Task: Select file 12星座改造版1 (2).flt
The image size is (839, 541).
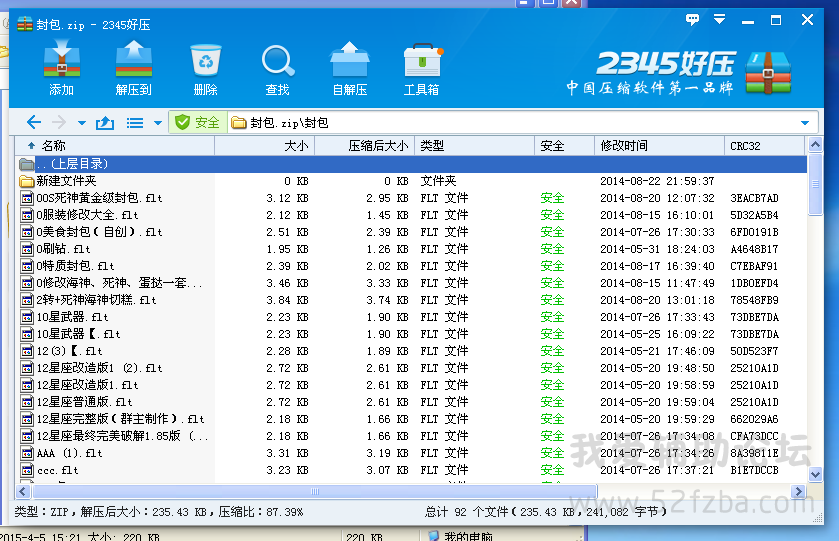Action: coord(411,368)
